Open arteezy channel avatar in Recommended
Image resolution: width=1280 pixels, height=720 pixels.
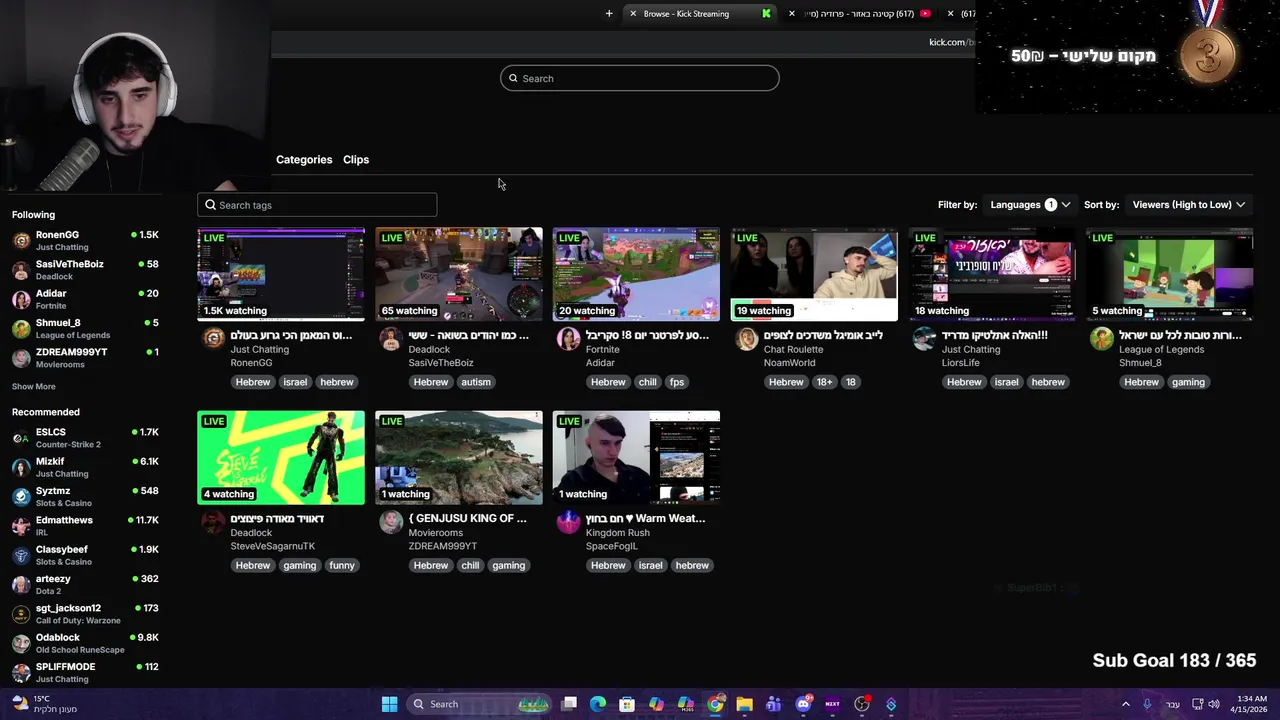21,585
